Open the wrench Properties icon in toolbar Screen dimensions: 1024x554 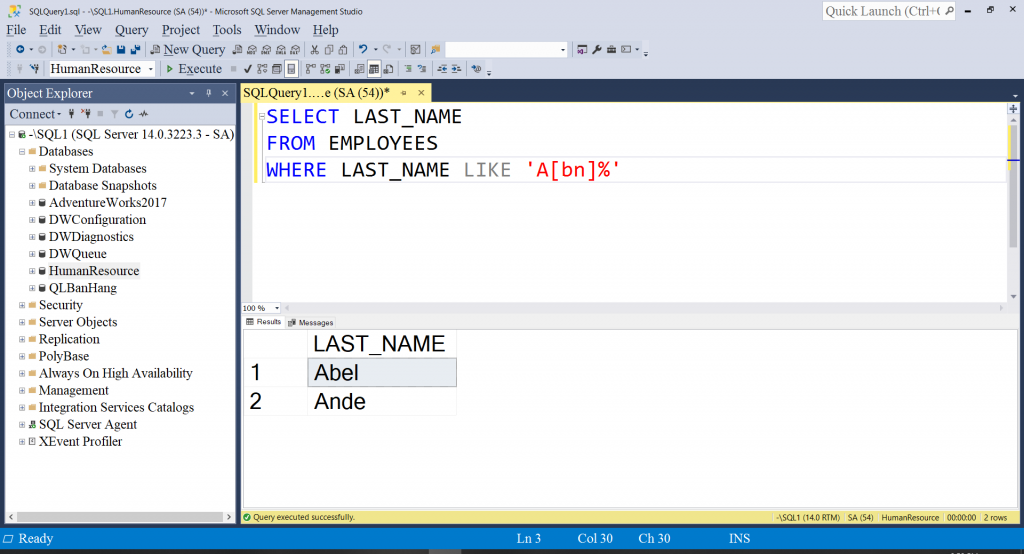(x=596, y=50)
